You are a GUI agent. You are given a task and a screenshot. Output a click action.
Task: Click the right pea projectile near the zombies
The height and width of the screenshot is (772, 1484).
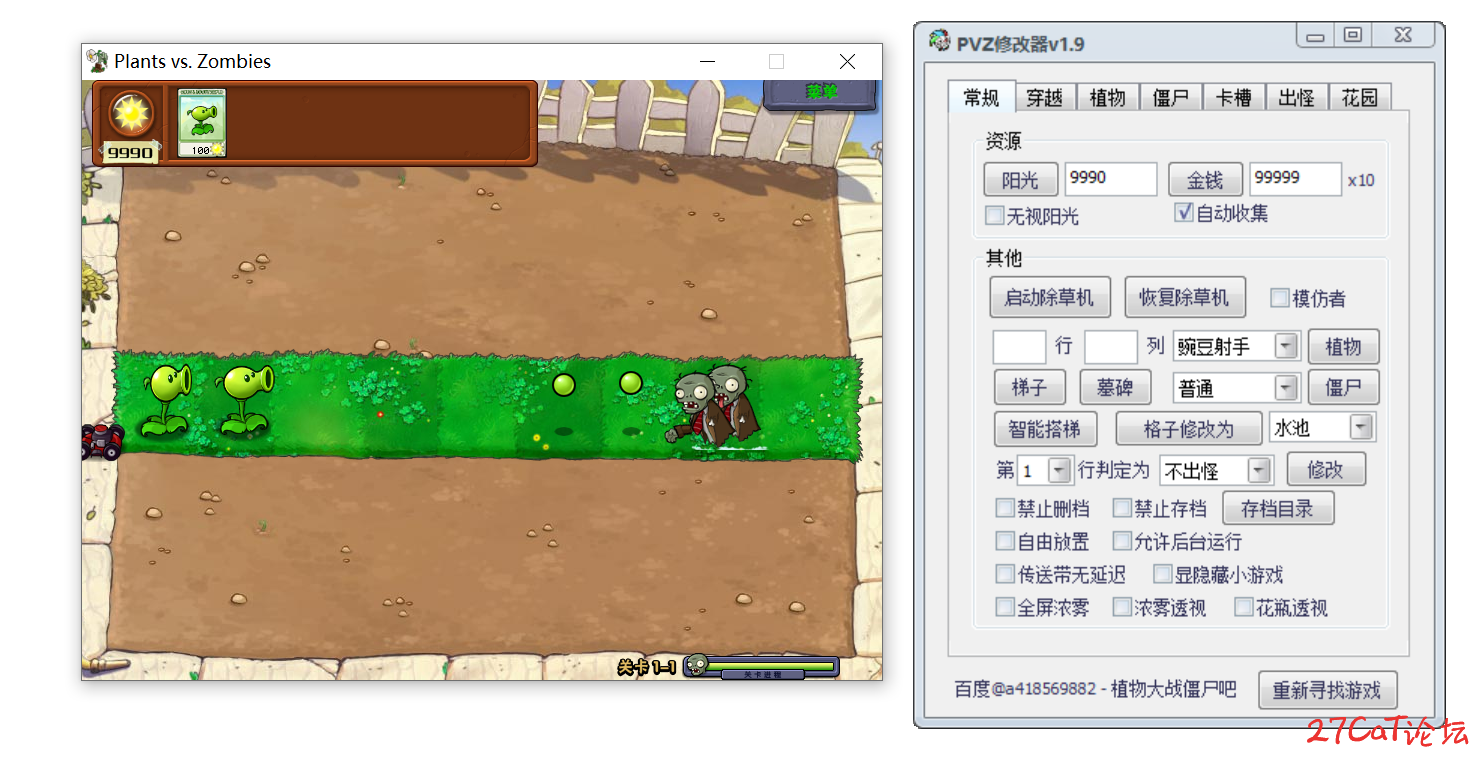(x=630, y=382)
